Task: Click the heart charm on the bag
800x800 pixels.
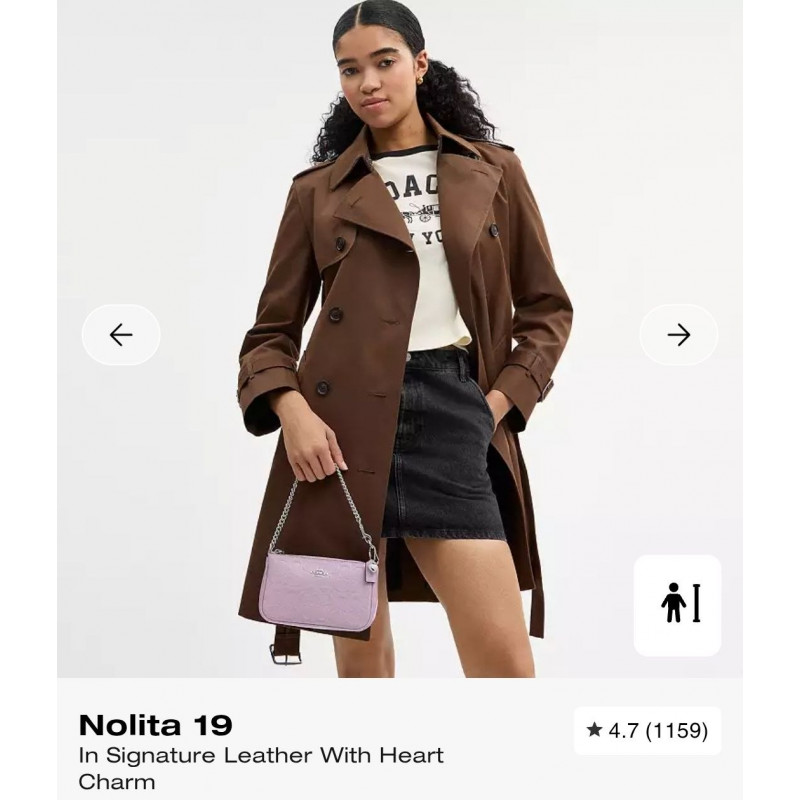Action: click(373, 566)
